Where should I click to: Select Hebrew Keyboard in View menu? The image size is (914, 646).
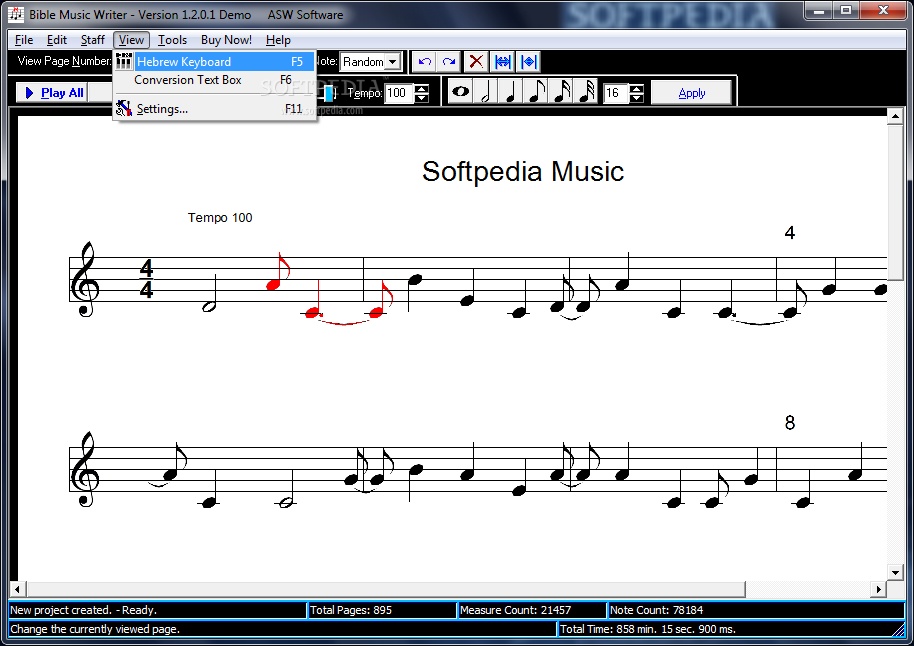(x=215, y=62)
